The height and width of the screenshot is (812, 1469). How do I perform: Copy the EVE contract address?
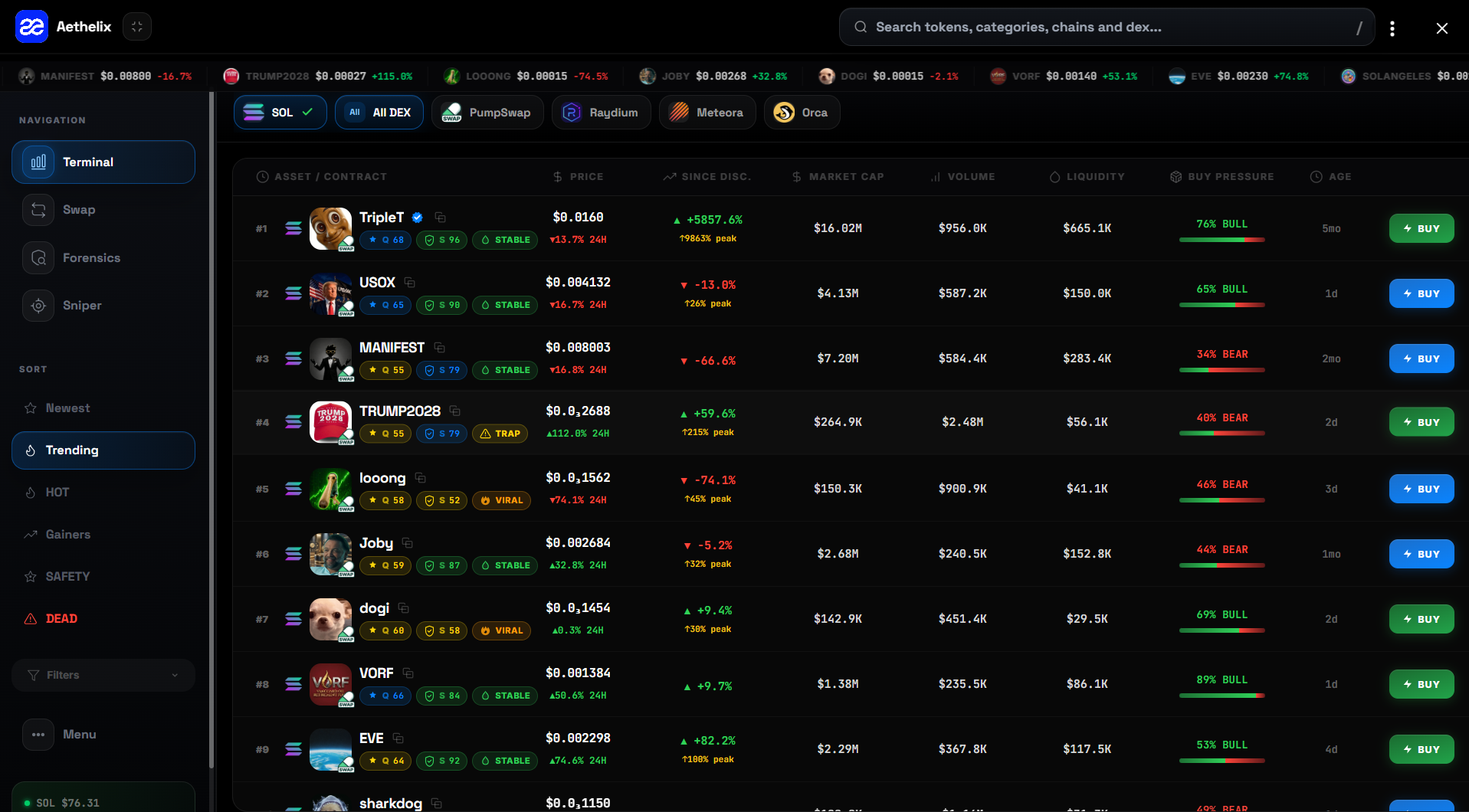(x=398, y=738)
